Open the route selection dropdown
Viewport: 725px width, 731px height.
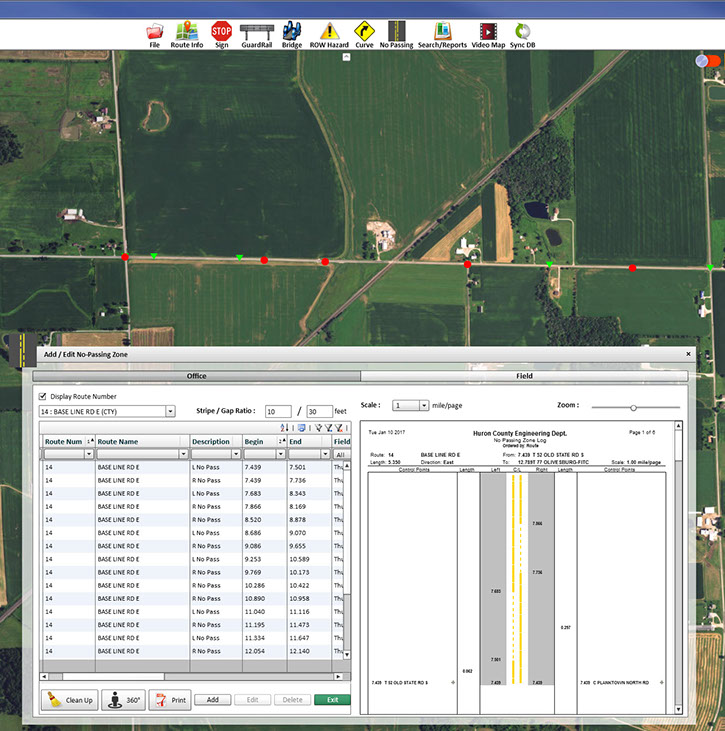[x=170, y=411]
